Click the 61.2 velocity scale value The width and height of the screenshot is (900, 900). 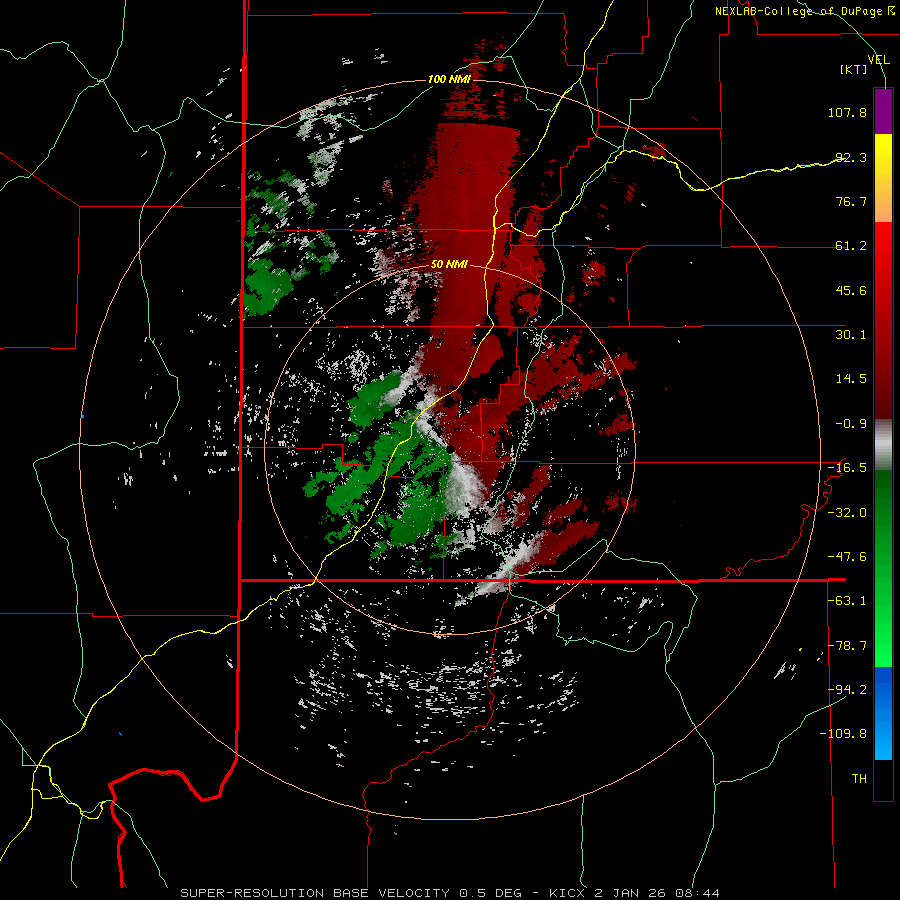click(x=851, y=246)
